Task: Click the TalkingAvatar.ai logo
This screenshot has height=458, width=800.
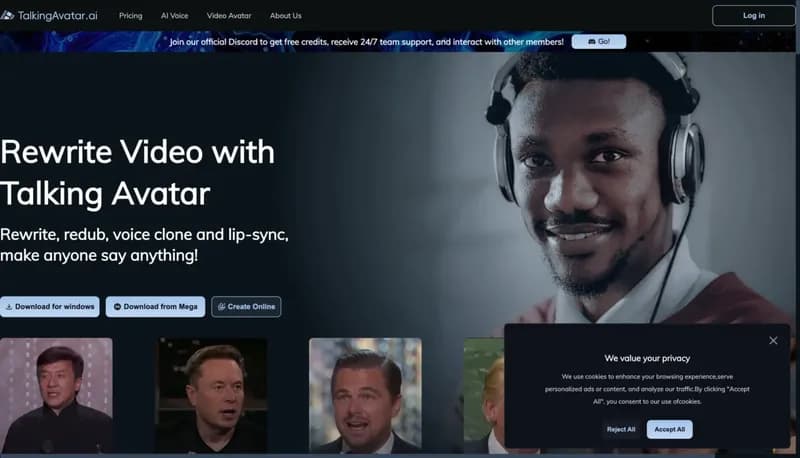Action: point(49,16)
